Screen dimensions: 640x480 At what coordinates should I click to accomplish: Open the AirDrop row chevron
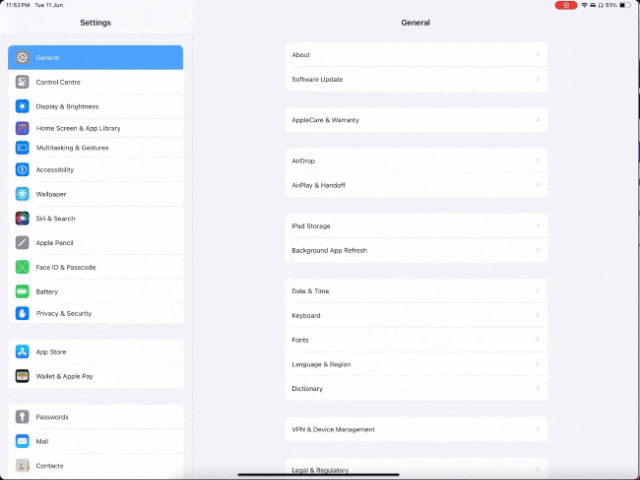[x=538, y=161]
